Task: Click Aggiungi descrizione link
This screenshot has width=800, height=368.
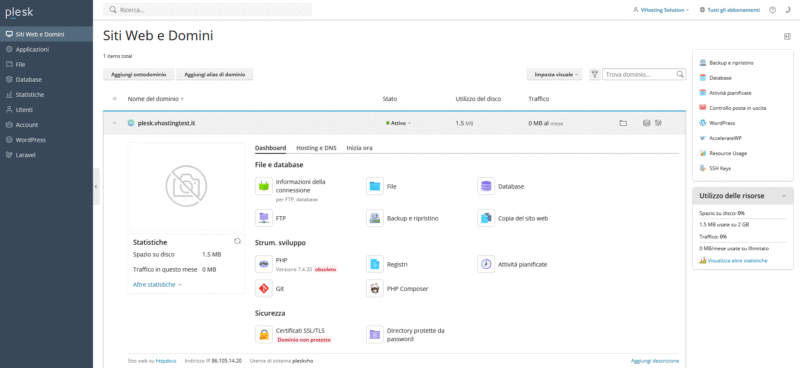Action: [655, 360]
